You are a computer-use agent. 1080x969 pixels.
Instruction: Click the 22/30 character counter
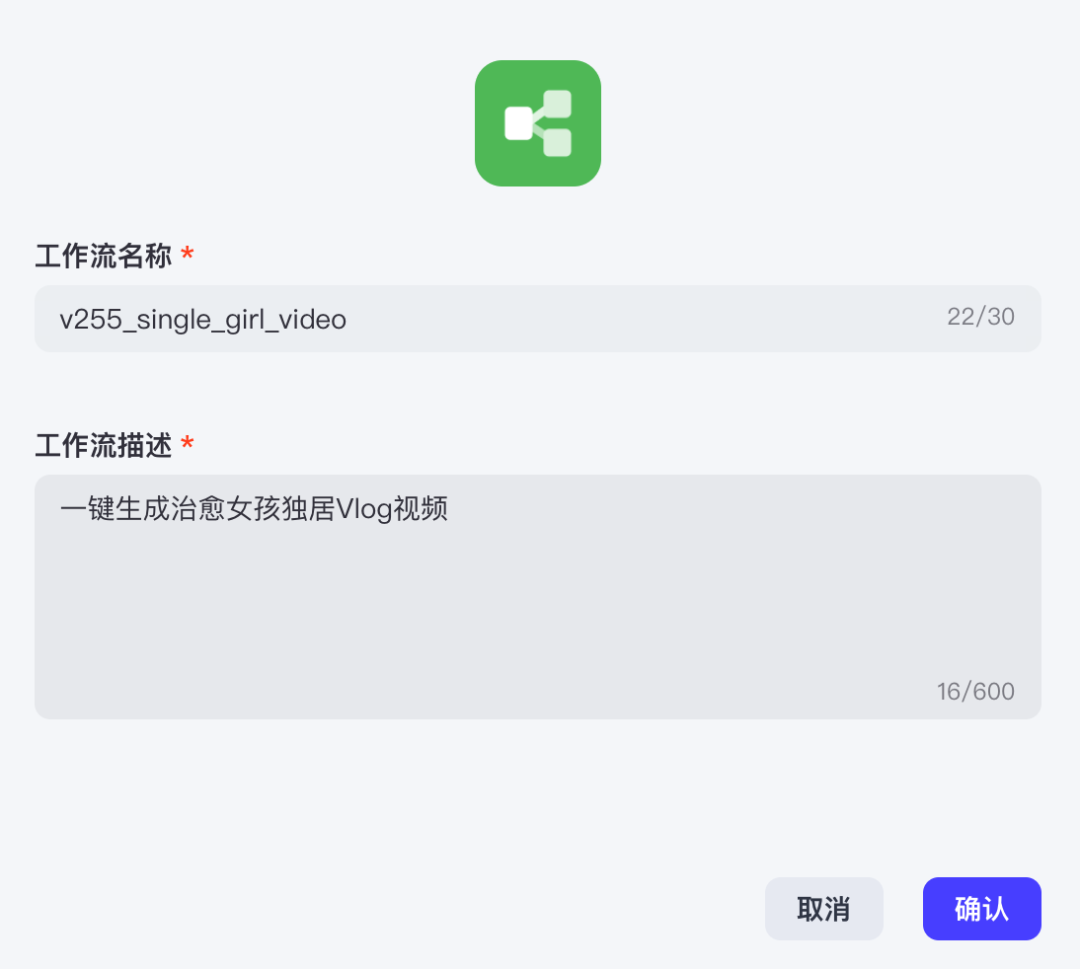(x=980, y=317)
